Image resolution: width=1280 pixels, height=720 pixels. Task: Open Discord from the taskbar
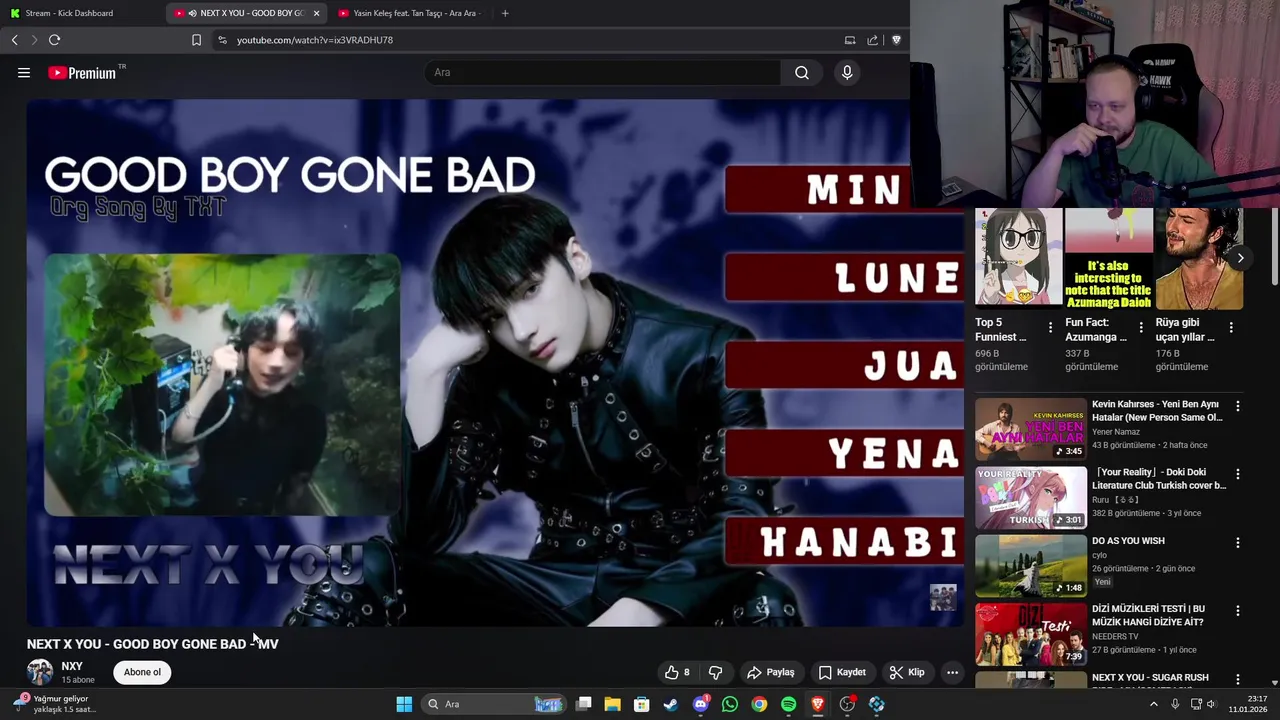(x=701, y=704)
